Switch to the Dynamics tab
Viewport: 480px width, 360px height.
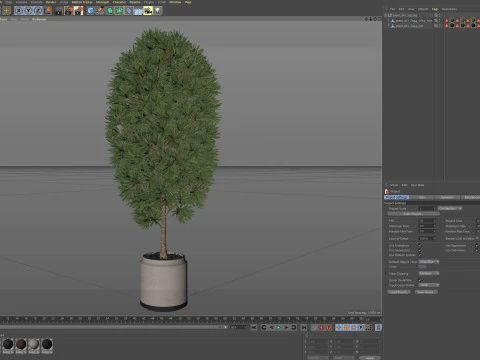[447, 197]
